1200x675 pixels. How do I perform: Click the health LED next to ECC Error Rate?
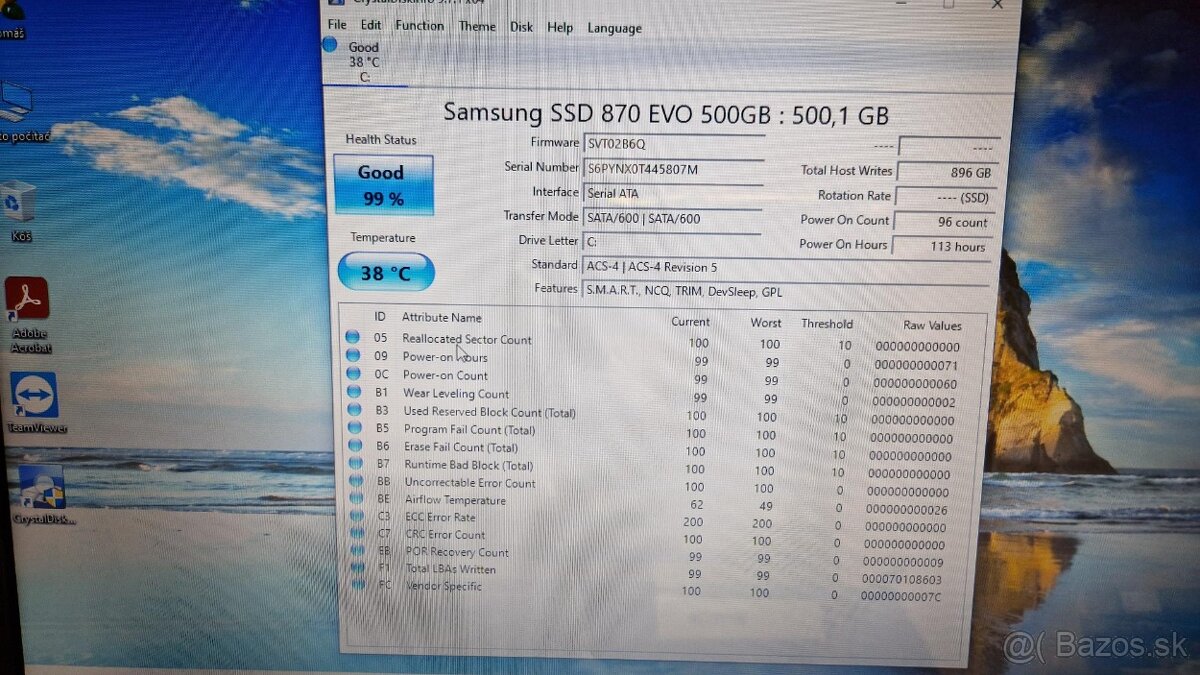click(354, 517)
